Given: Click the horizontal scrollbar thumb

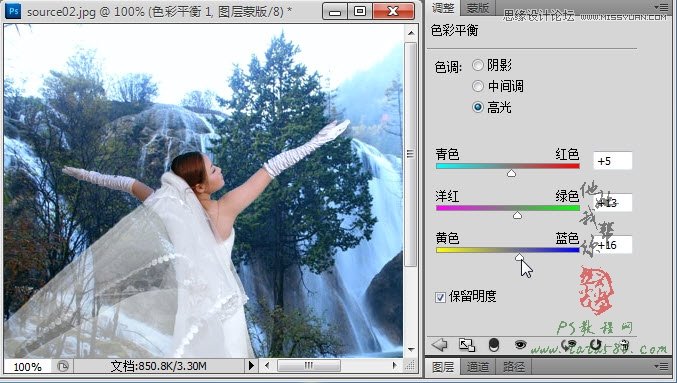Looking at the screenshot, I should (x=309, y=366).
